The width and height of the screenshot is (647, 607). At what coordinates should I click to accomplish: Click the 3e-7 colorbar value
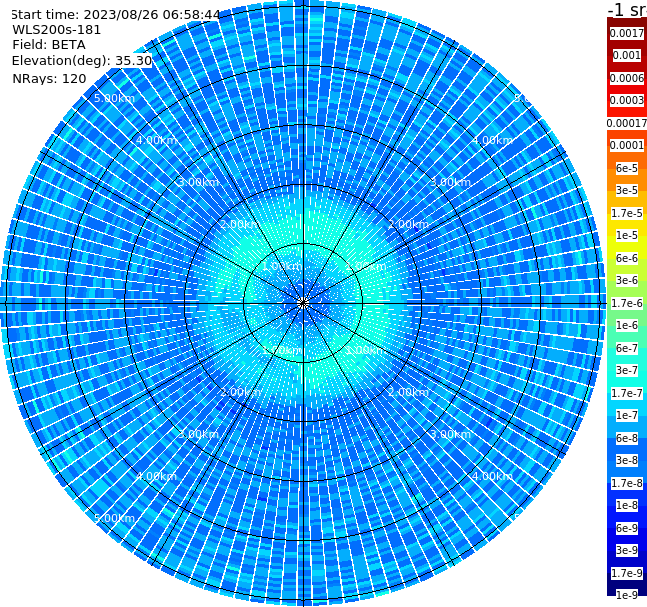tap(627, 370)
